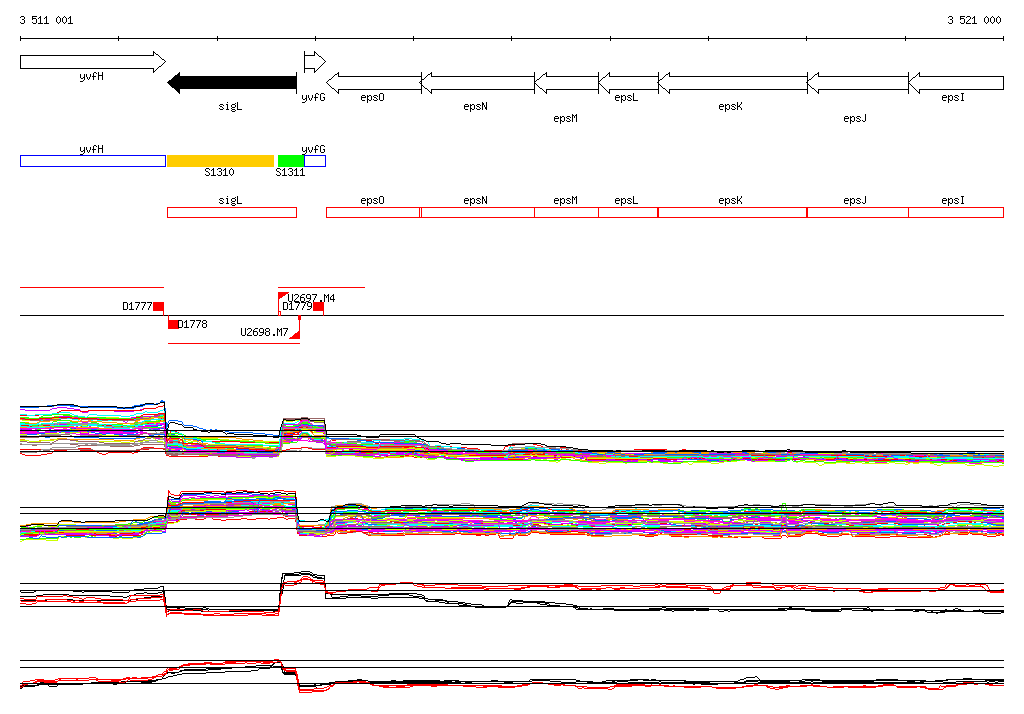Select the white yvfH gene arrow
Viewport: 1024px width, 714px height.
(92, 62)
